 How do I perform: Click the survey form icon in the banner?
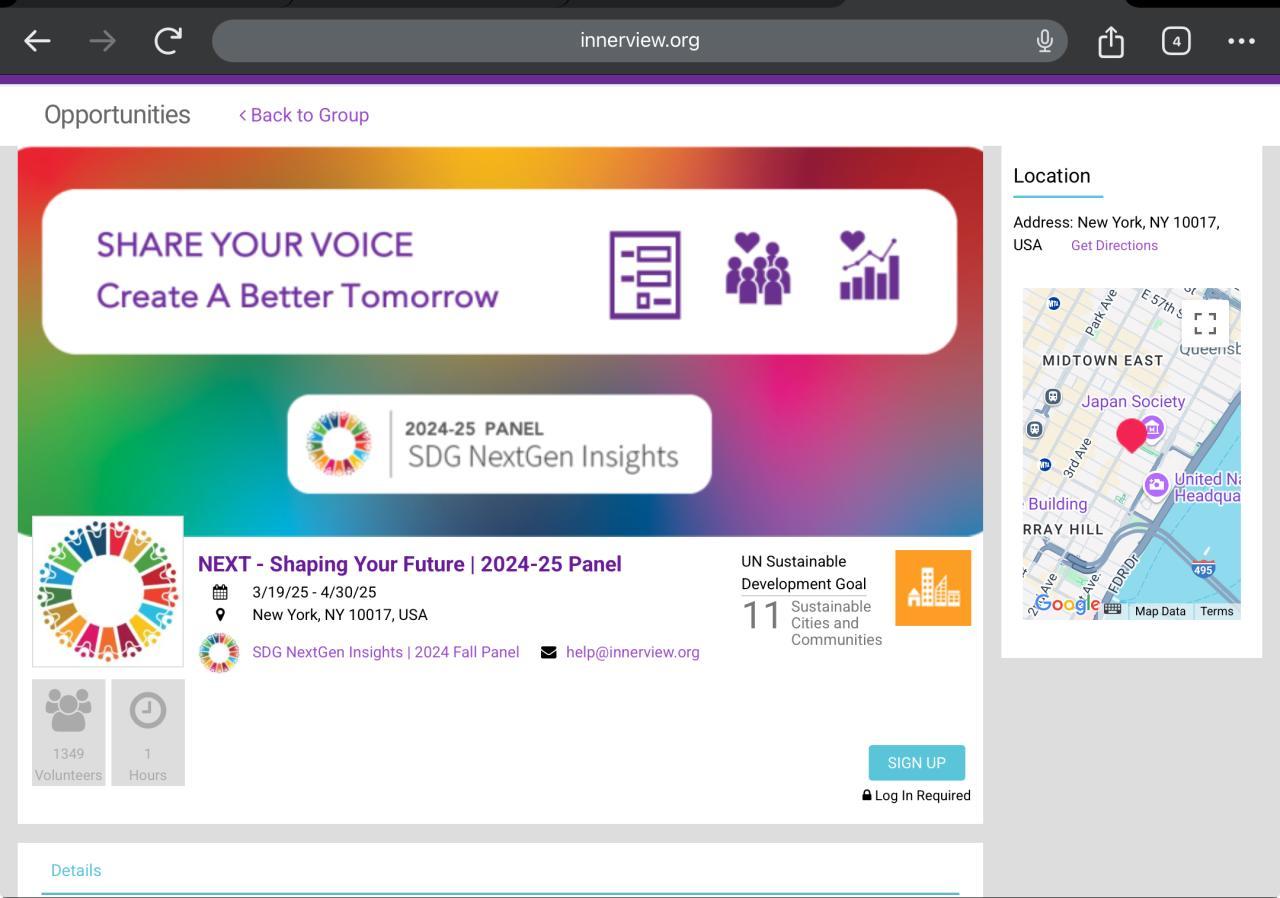[x=645, y=275]
